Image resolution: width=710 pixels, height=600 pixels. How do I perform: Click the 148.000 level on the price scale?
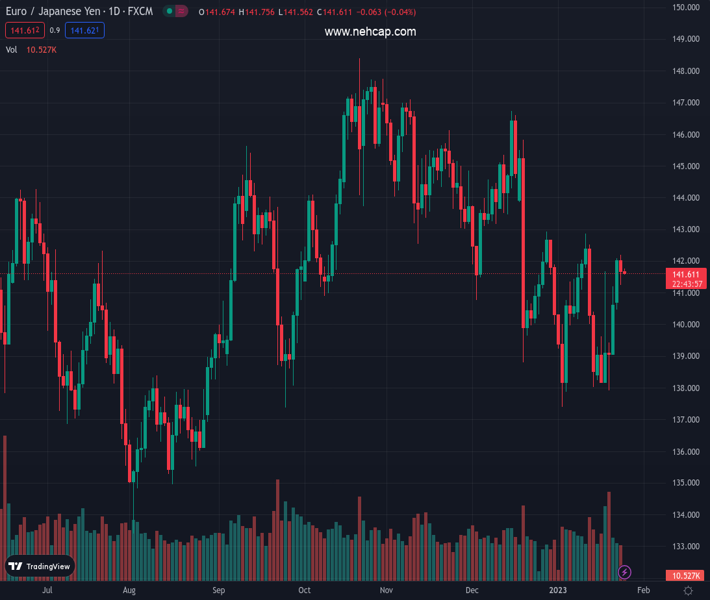coord(685,71)
